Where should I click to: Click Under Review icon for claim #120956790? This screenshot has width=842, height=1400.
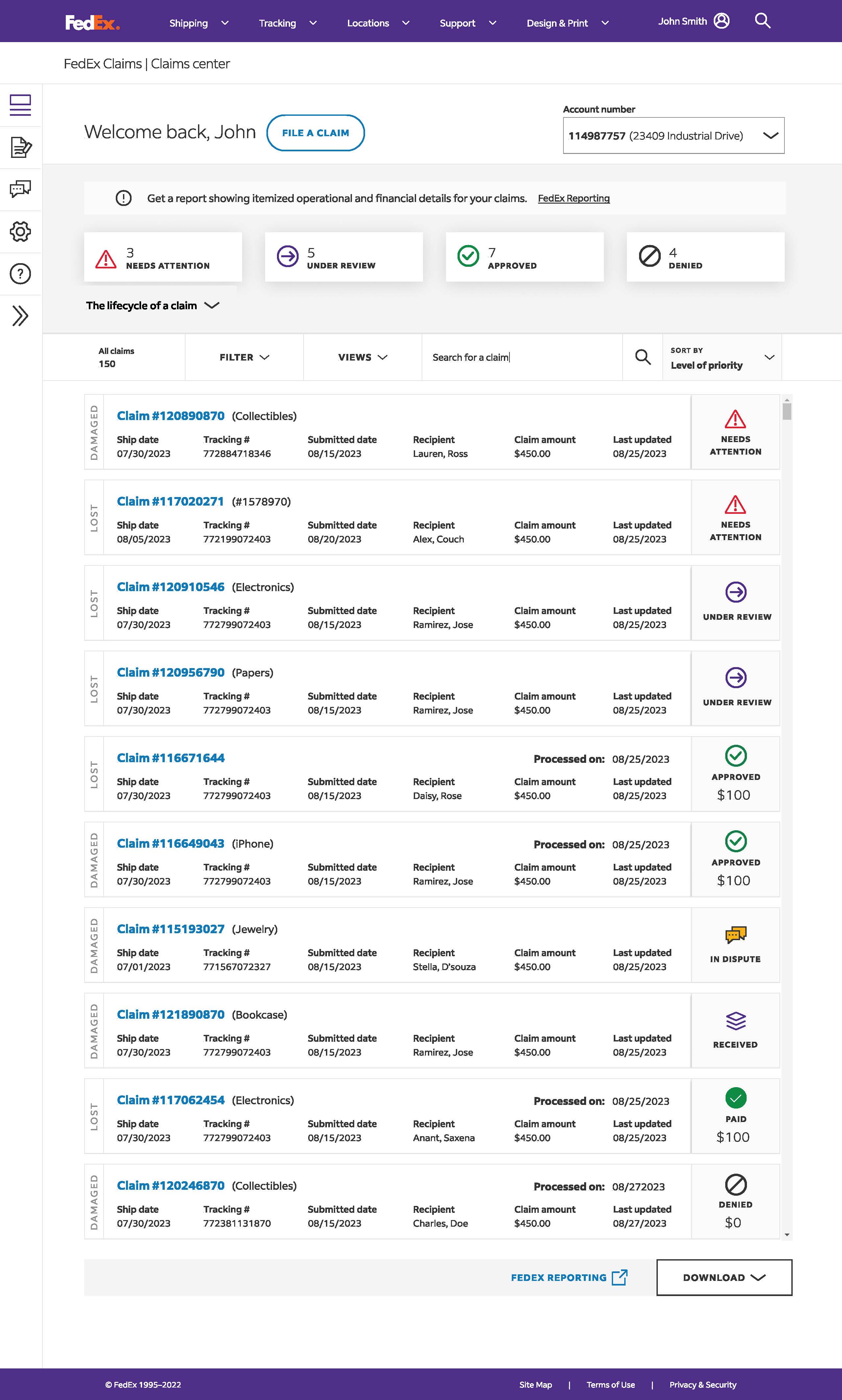(x=736, y=678)
